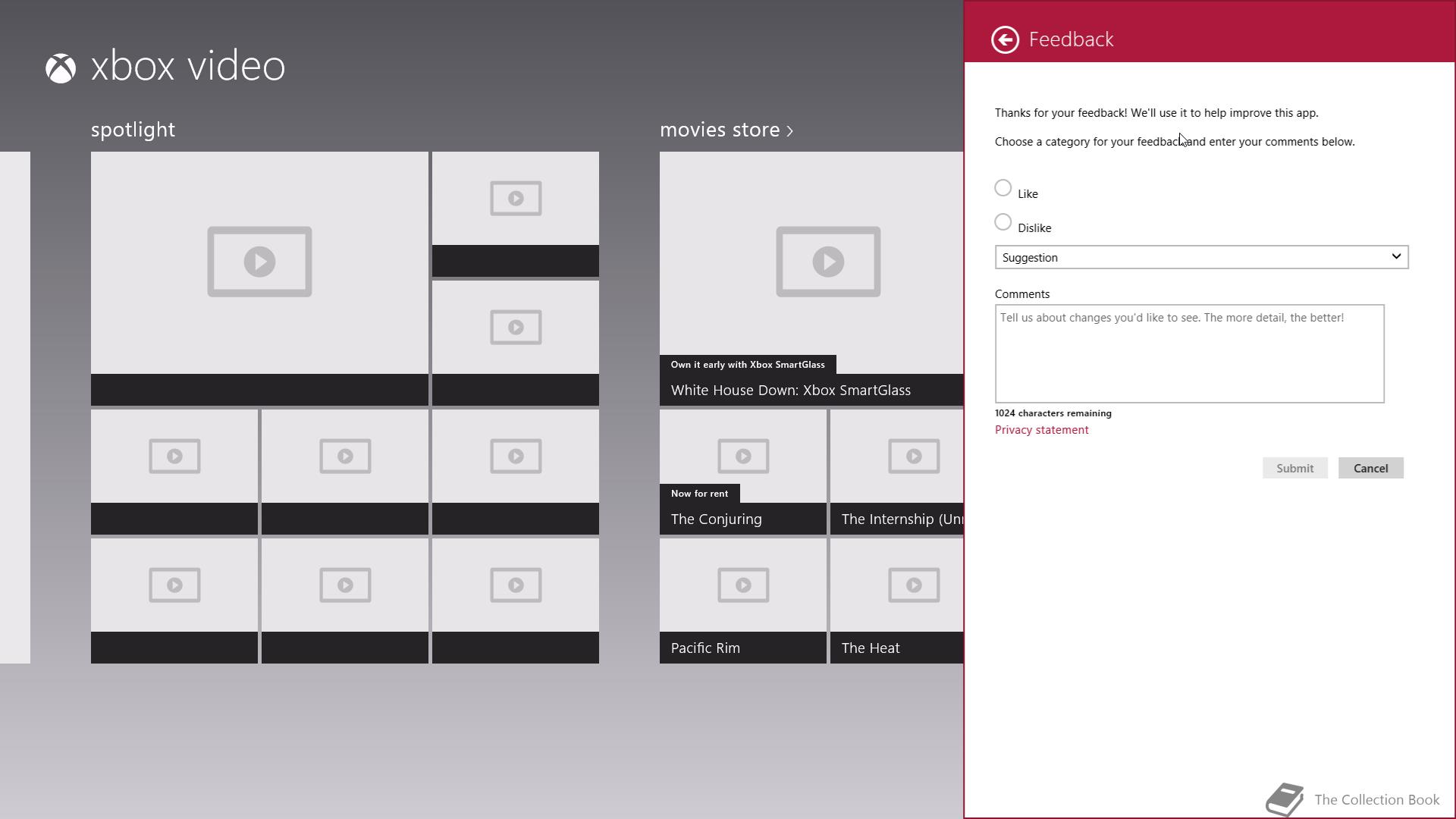Image resolution: width=1456 pixels, height=819 pixels.
Task: Click the '1024 characters remaining' text
Action: pos(1053,413)
